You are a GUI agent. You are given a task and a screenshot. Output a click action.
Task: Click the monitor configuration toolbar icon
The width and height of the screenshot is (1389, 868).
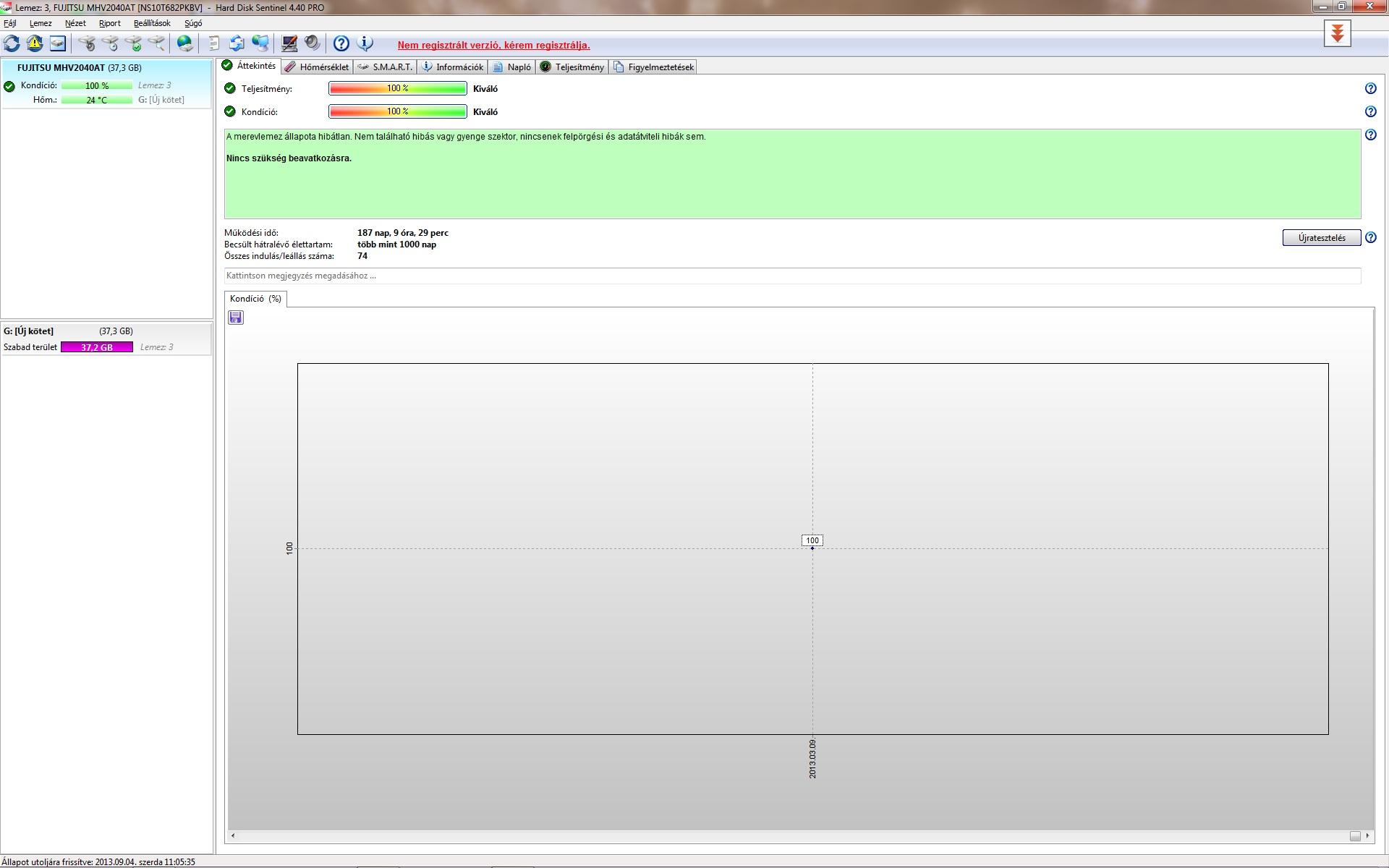289,44
